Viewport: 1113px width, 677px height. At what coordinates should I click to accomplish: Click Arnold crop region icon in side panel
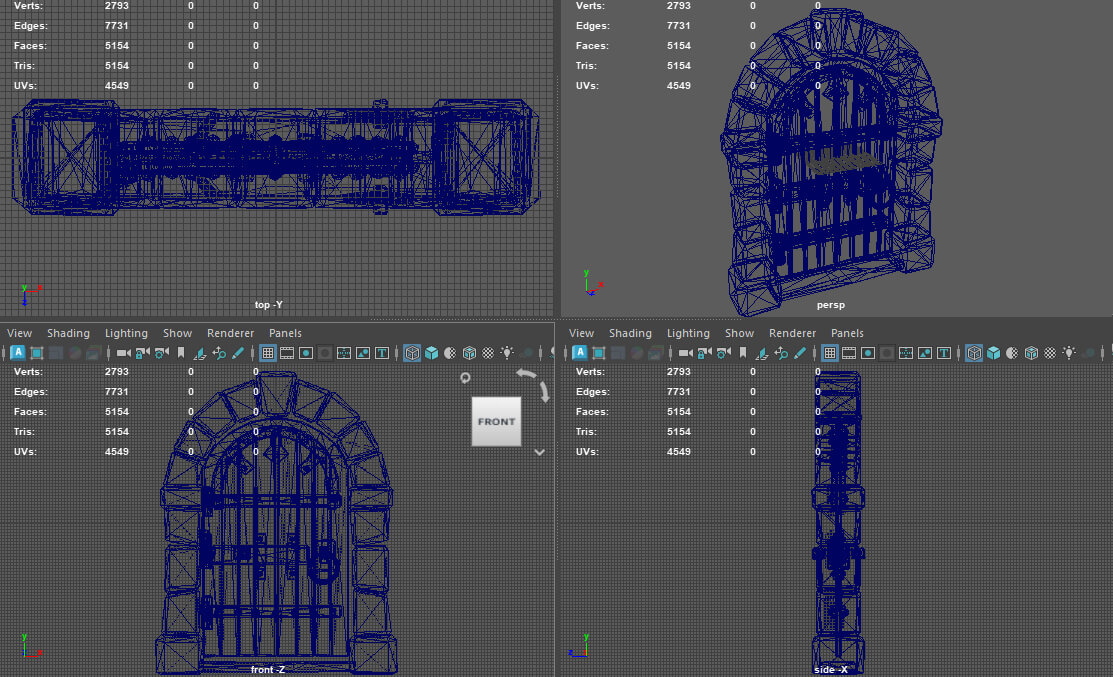599,353
